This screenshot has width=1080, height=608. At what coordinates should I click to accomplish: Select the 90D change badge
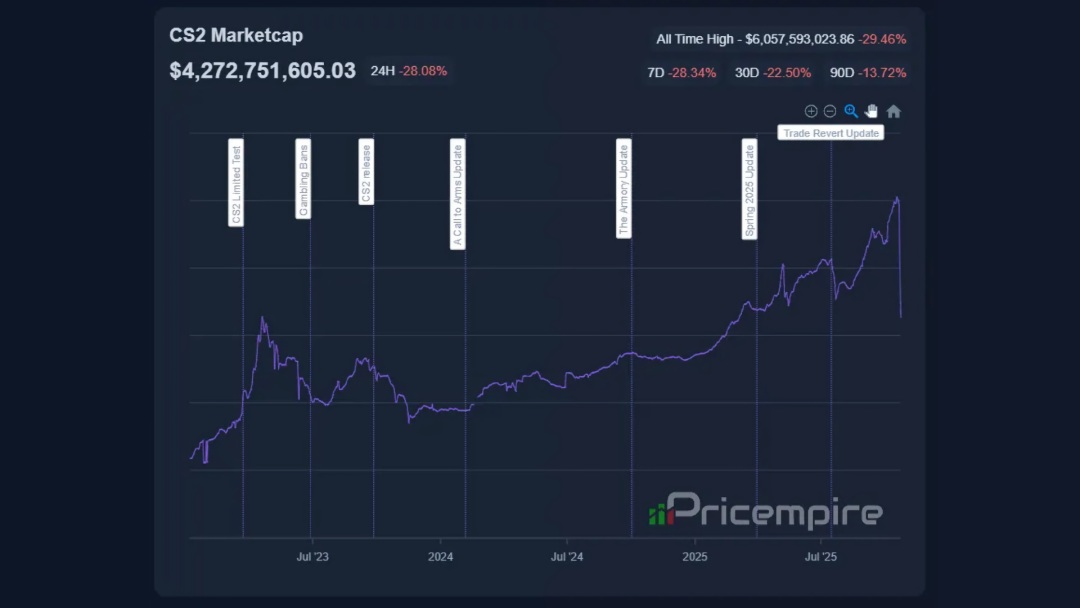(x=868, y=73)
